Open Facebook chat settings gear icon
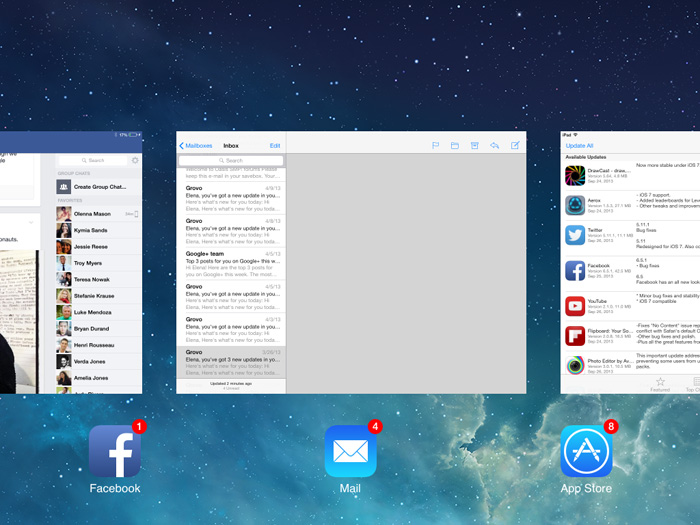This screenshot has height=525, width=700. point(135,160)
